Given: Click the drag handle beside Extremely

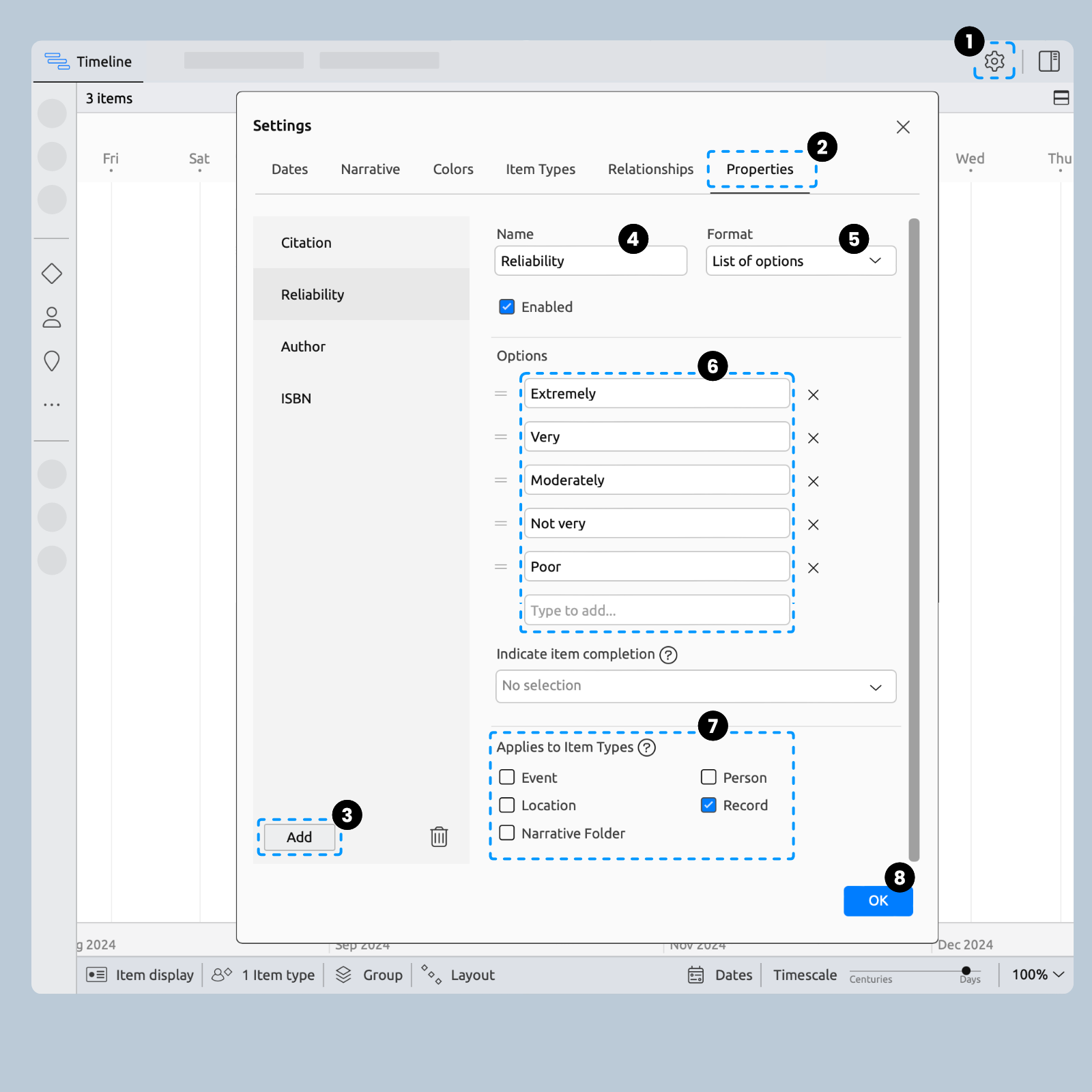Looking at the screenshot, I should [x=501, y=394].
